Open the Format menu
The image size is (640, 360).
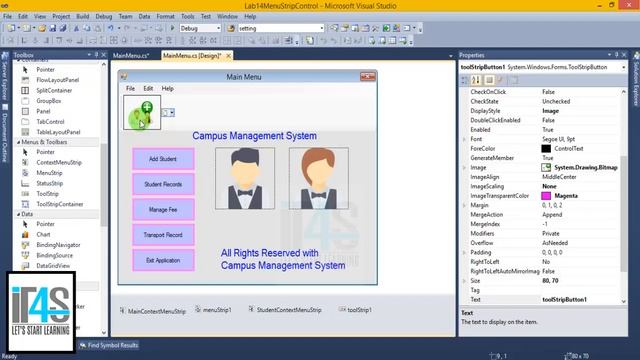[165, 16]
